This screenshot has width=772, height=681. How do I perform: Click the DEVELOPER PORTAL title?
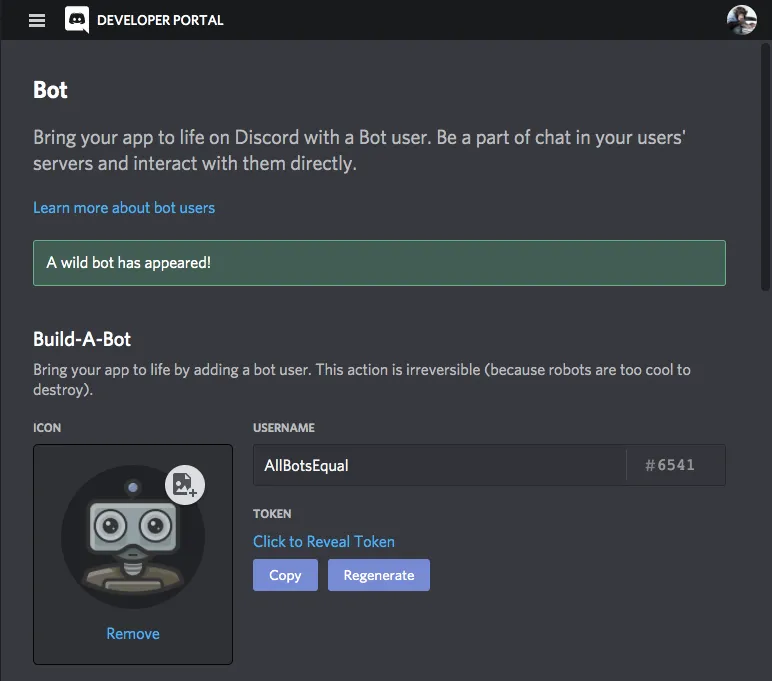tap(160, 20)
